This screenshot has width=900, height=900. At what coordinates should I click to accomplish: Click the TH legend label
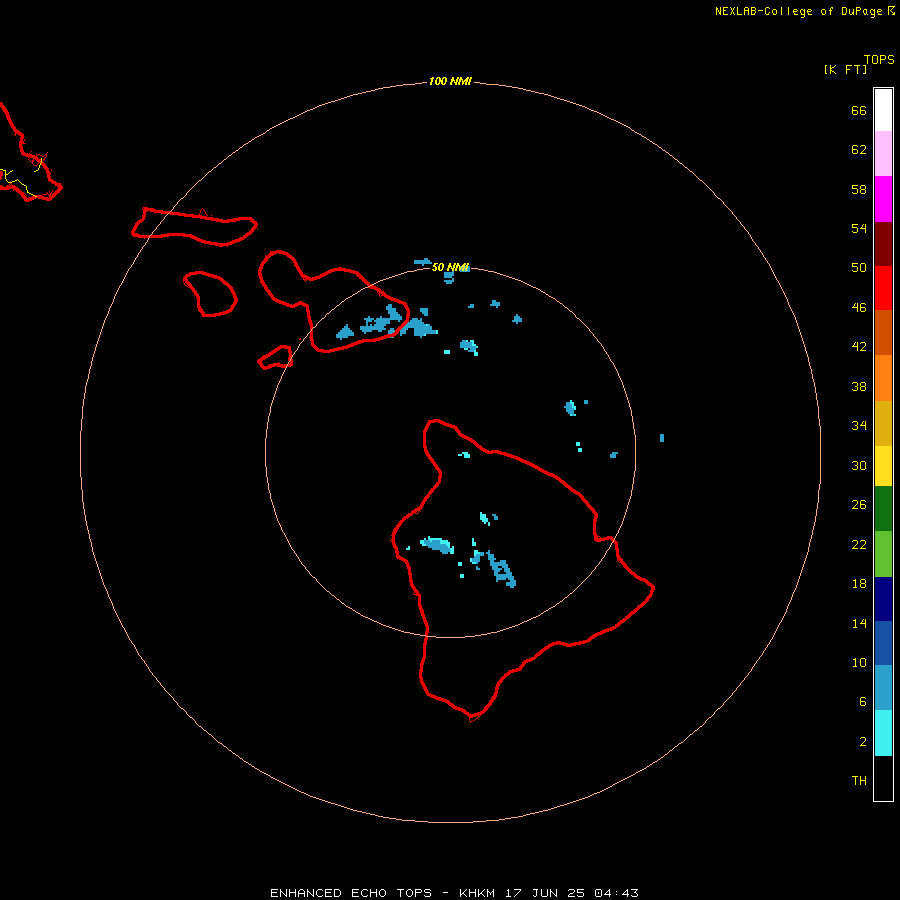click(859, 781)
